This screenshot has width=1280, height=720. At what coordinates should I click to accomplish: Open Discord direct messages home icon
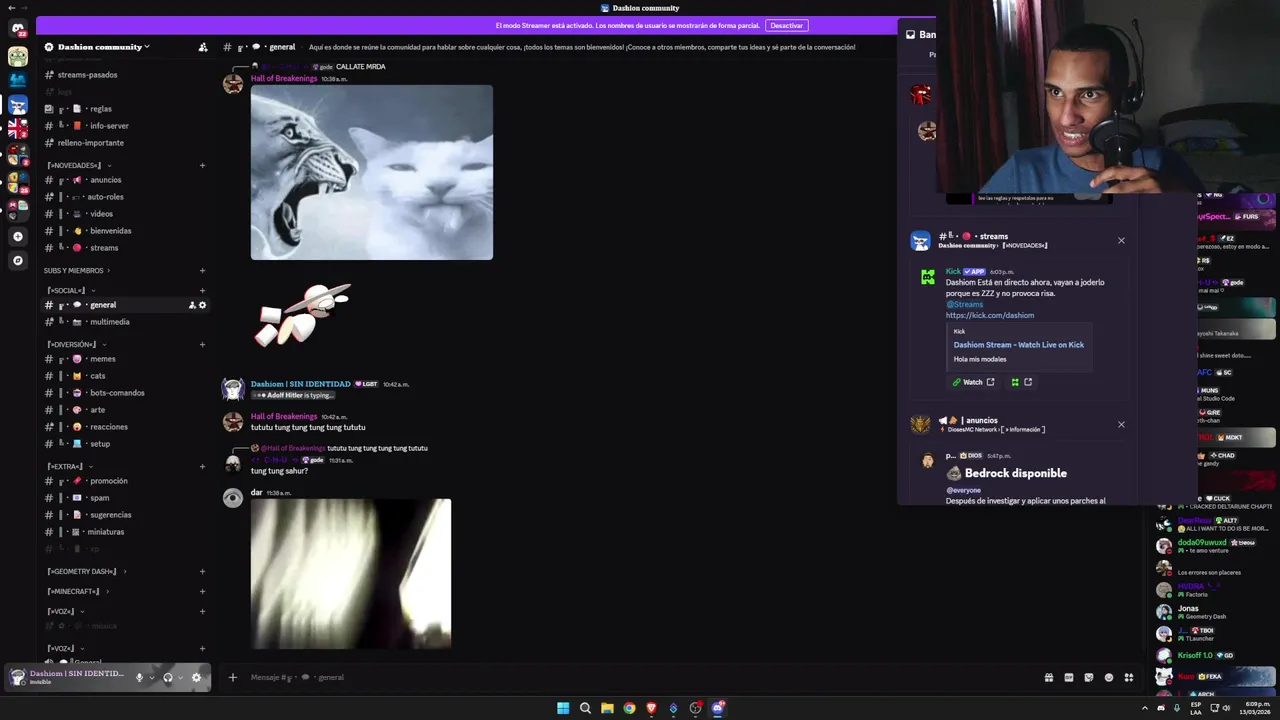point(17,29)
